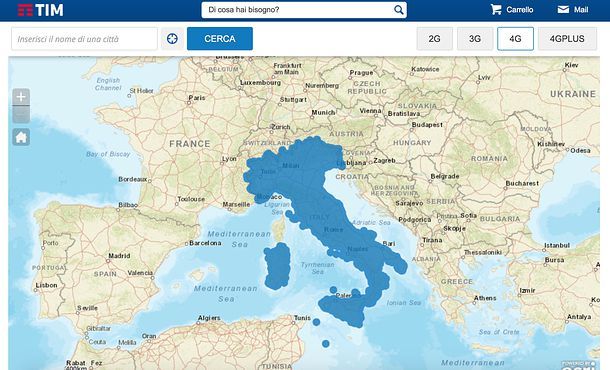Select 4G coverage
Screen dimensions: 610x370
click(515, 39)
